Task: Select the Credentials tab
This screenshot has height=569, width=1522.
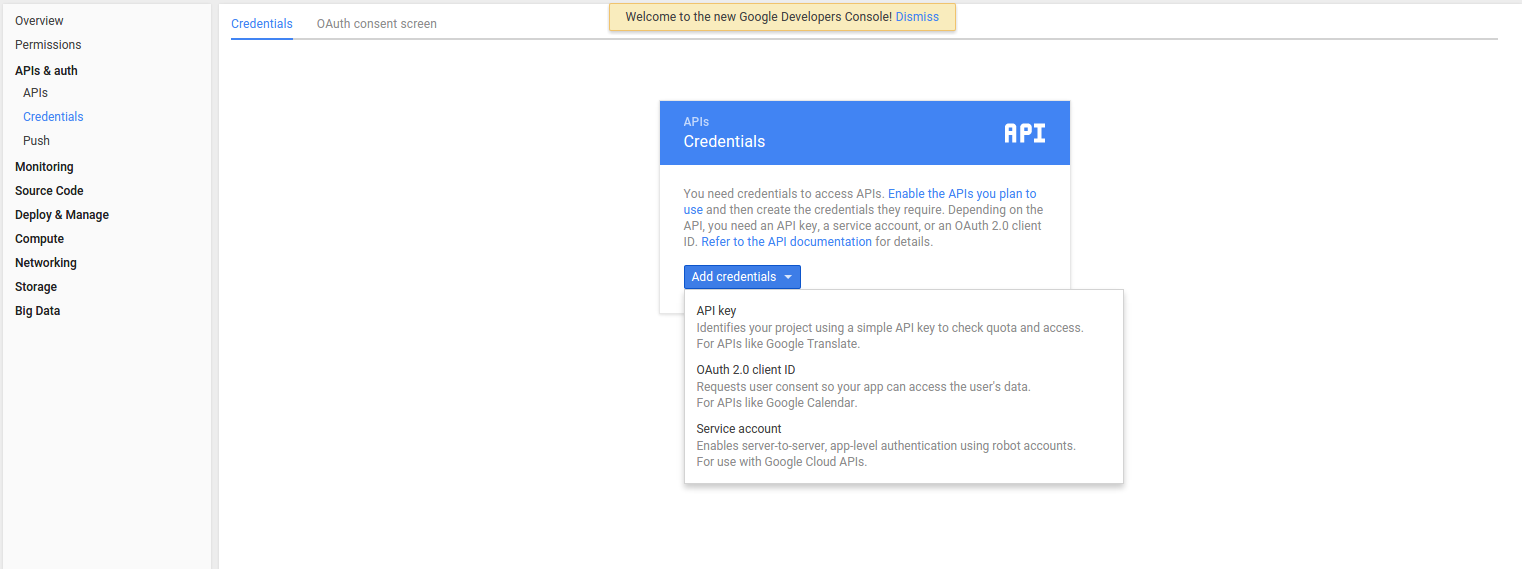Action: point(262,24)
